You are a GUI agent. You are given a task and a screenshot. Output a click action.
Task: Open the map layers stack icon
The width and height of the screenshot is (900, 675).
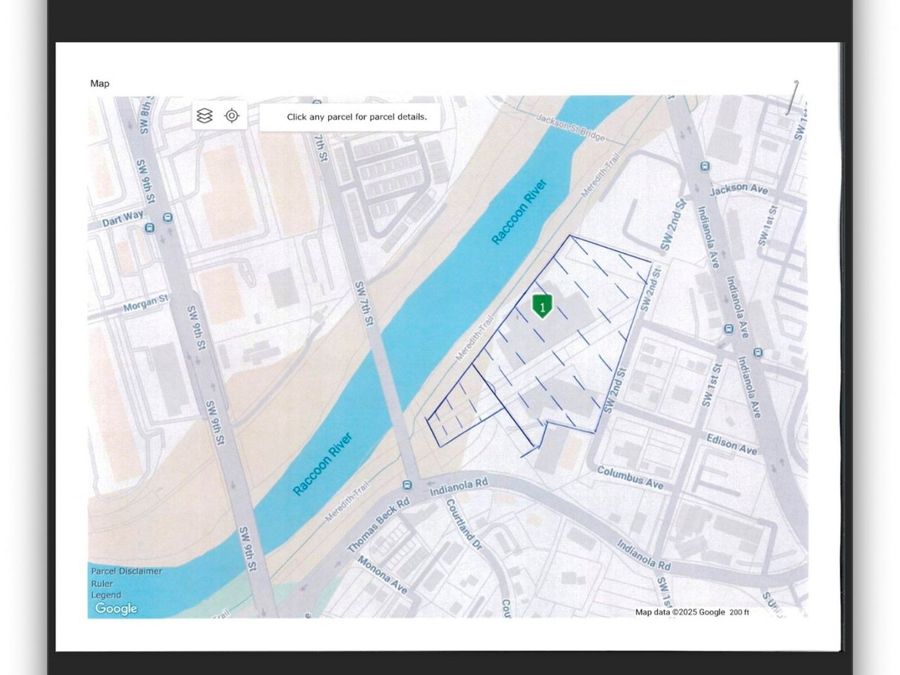pos(204,116)
